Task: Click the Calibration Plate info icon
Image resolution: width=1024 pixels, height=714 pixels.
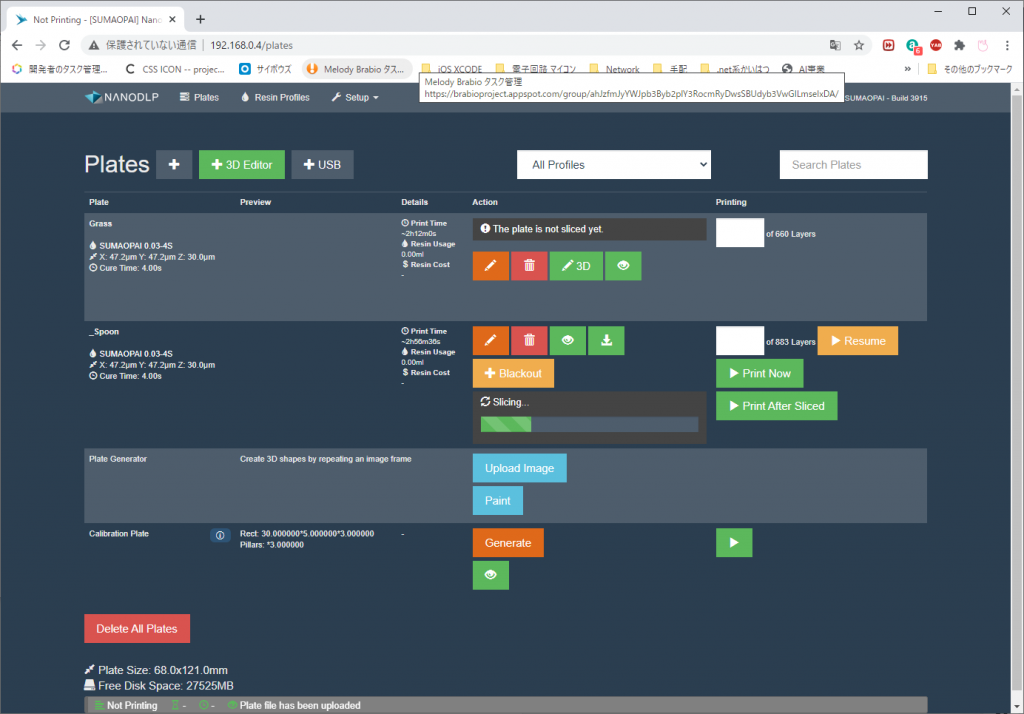Action: coord(220,535)
